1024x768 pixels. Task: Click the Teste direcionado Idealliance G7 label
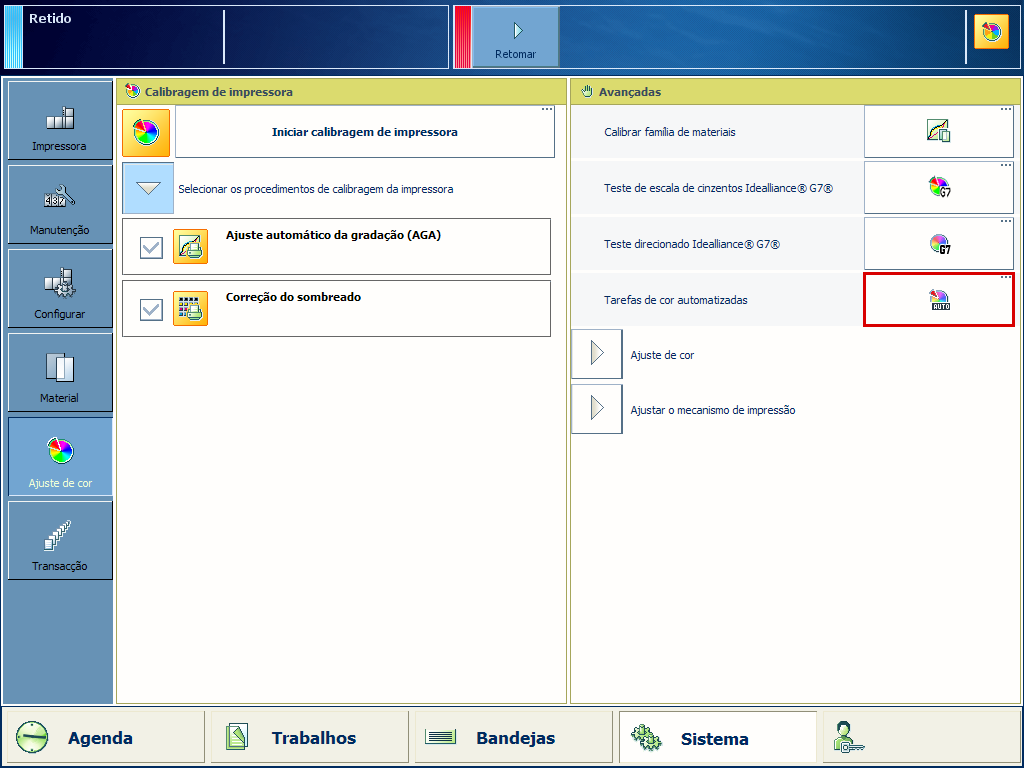pyautogui.click(x=692, y=244)
